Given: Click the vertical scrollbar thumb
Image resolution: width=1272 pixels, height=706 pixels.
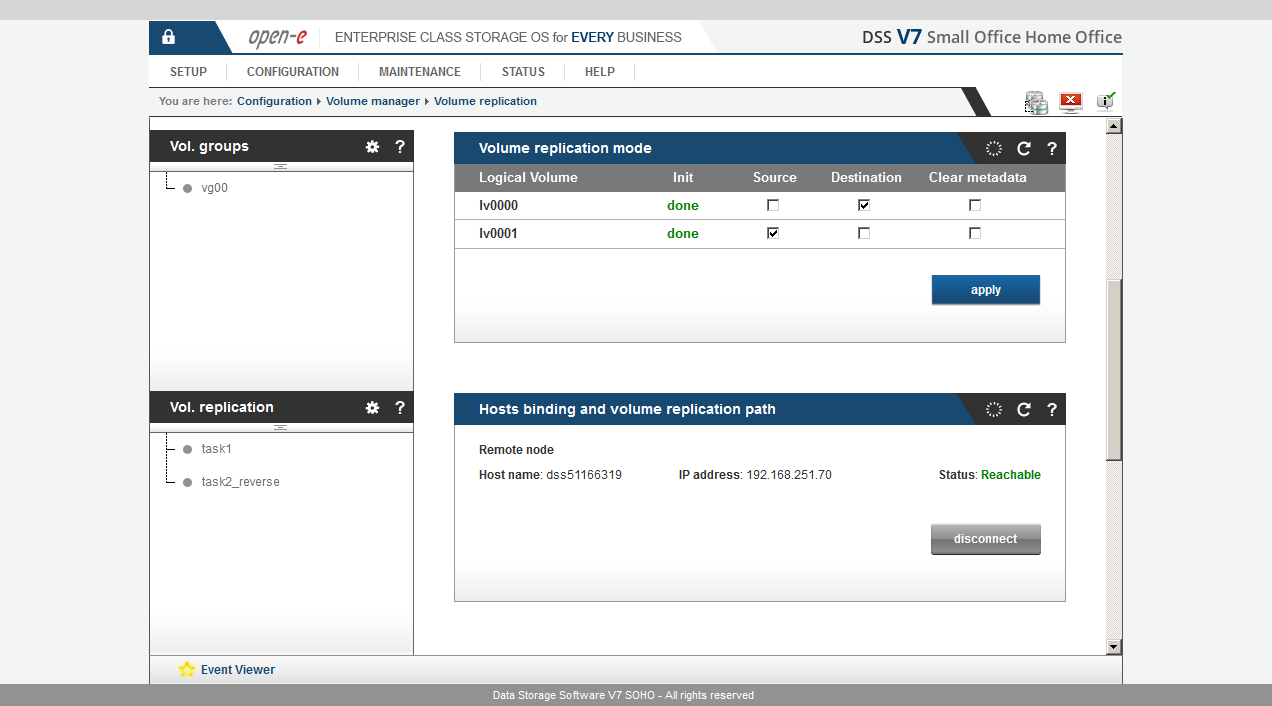Looking at the screenshot, I should (x=1114, y=370).
